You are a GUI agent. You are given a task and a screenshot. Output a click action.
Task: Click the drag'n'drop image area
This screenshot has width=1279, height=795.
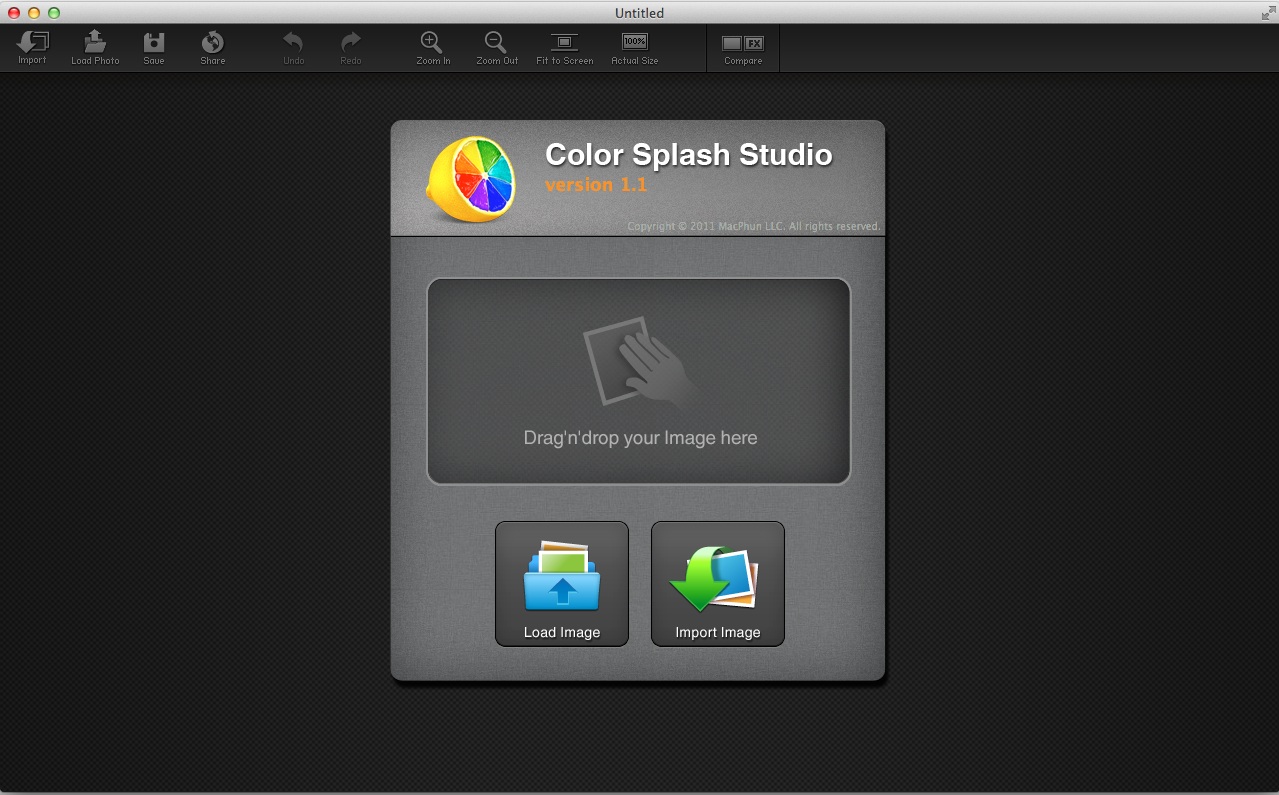639,381
